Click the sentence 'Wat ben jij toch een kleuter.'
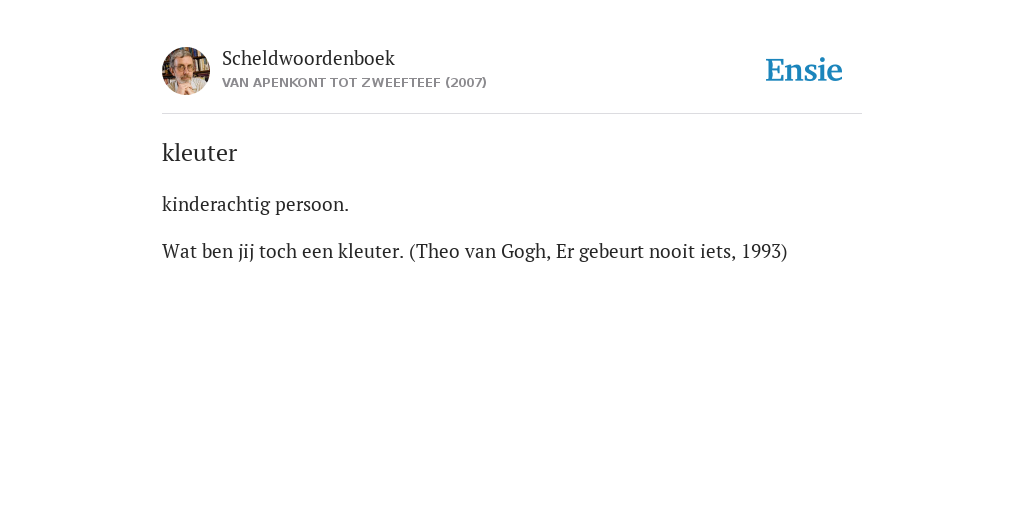 283,251
